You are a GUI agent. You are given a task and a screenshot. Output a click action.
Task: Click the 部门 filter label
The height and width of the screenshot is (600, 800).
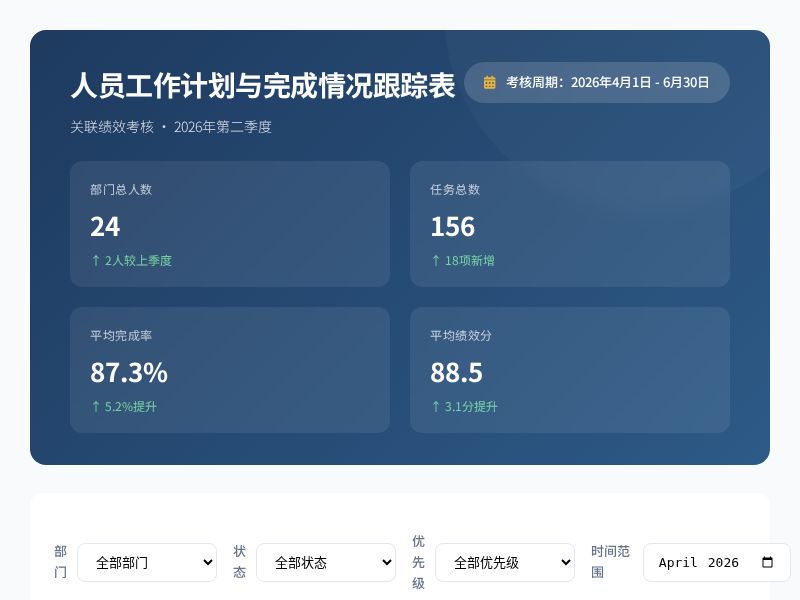(60, 562)
